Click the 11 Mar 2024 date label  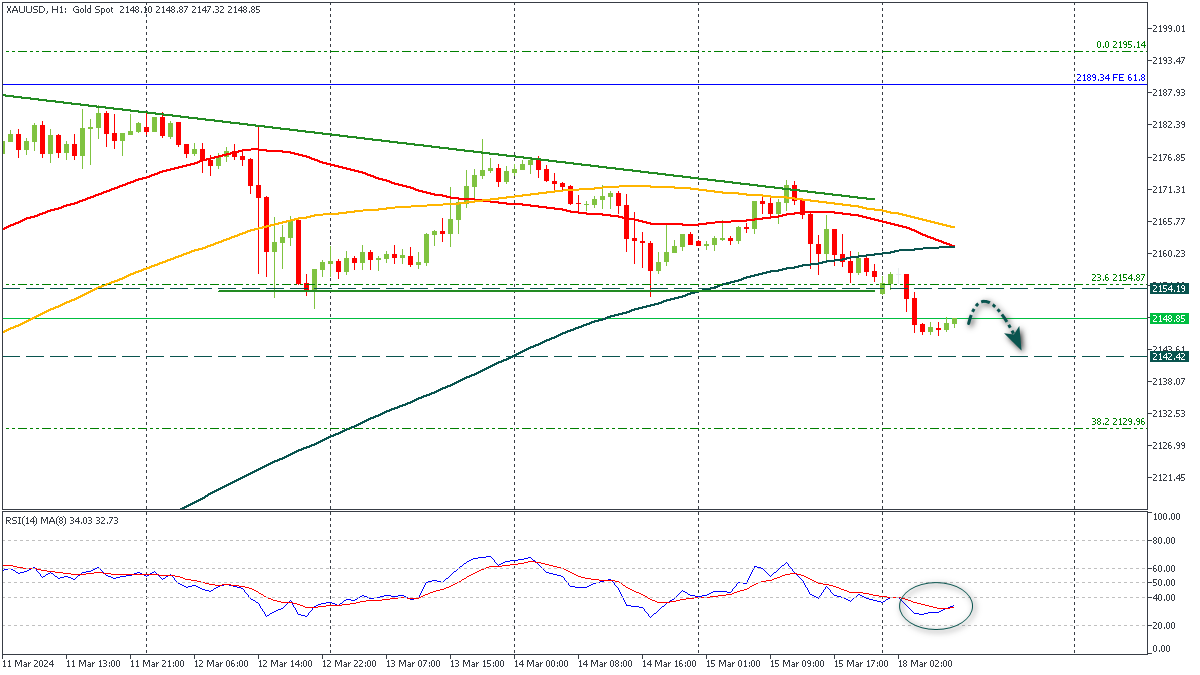(x=28, y=663)
